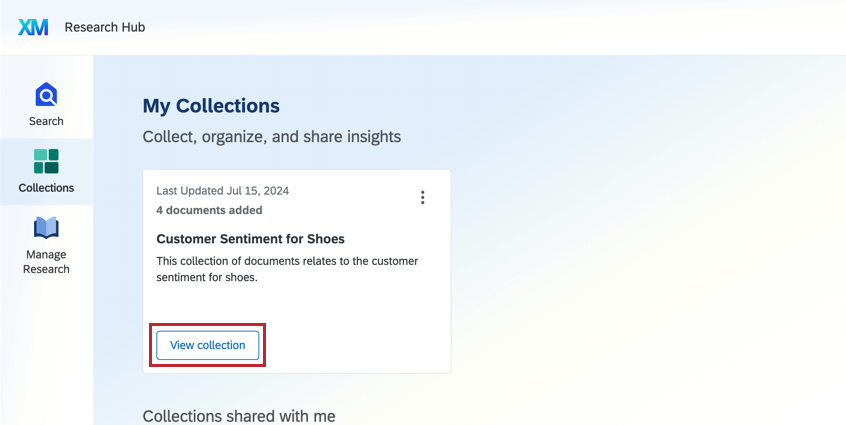Click the Collect, organize, and share insights subtitle

271,136
